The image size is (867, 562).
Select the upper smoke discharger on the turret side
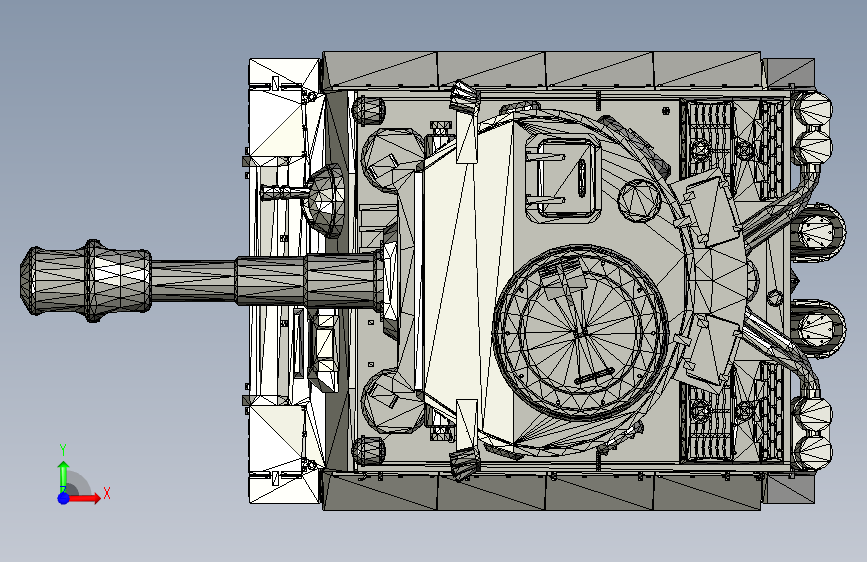coord(463,97)
